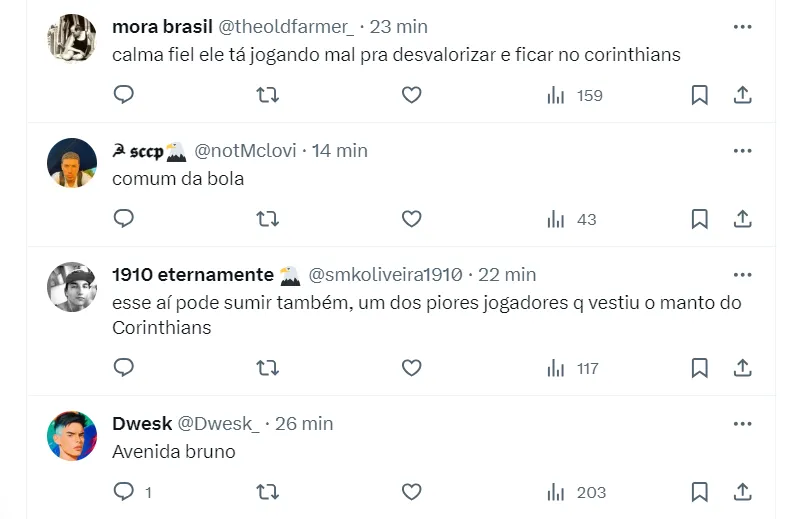Reply to mora brasil's tweet
The height and width of the screenshot is (519, 788).
point(124,95)
